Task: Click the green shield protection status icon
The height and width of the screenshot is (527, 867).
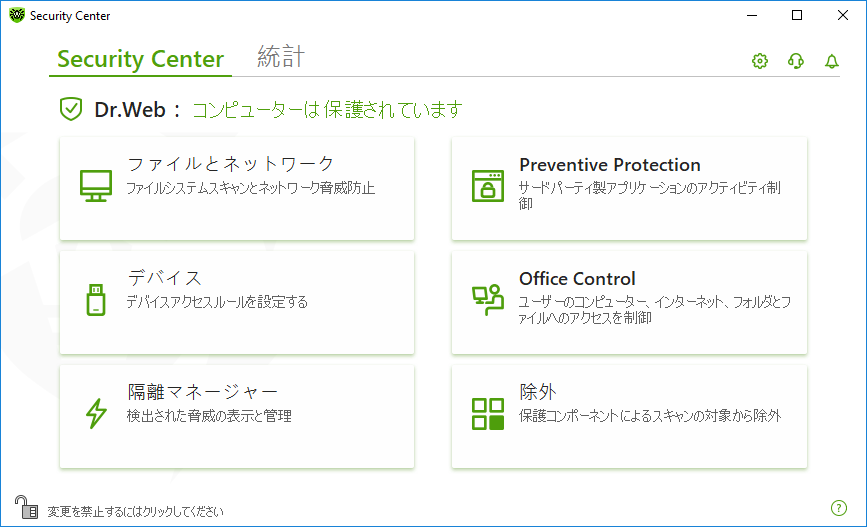Action: pos(71,109)
